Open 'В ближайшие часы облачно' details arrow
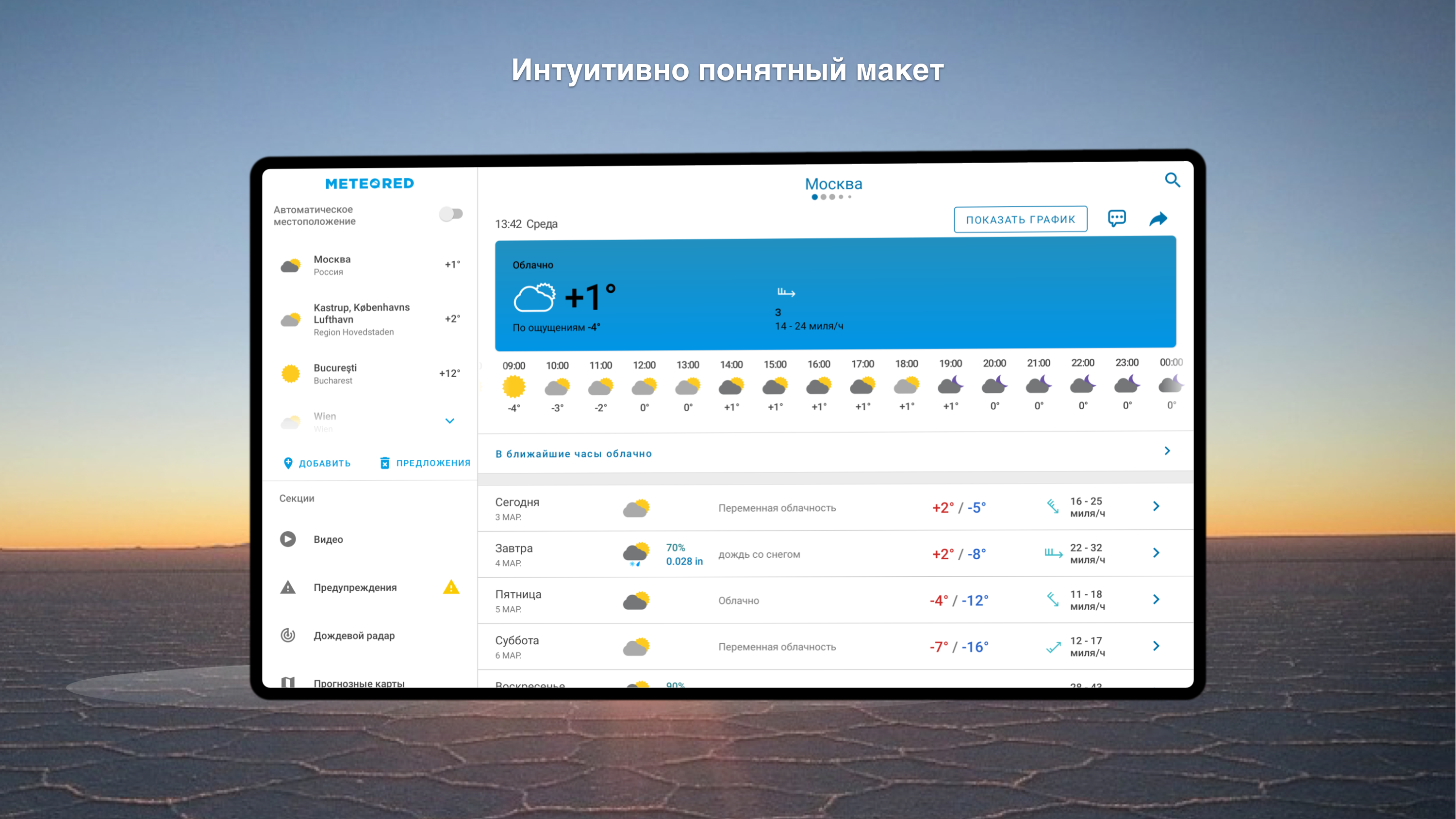 point(1167,451)
